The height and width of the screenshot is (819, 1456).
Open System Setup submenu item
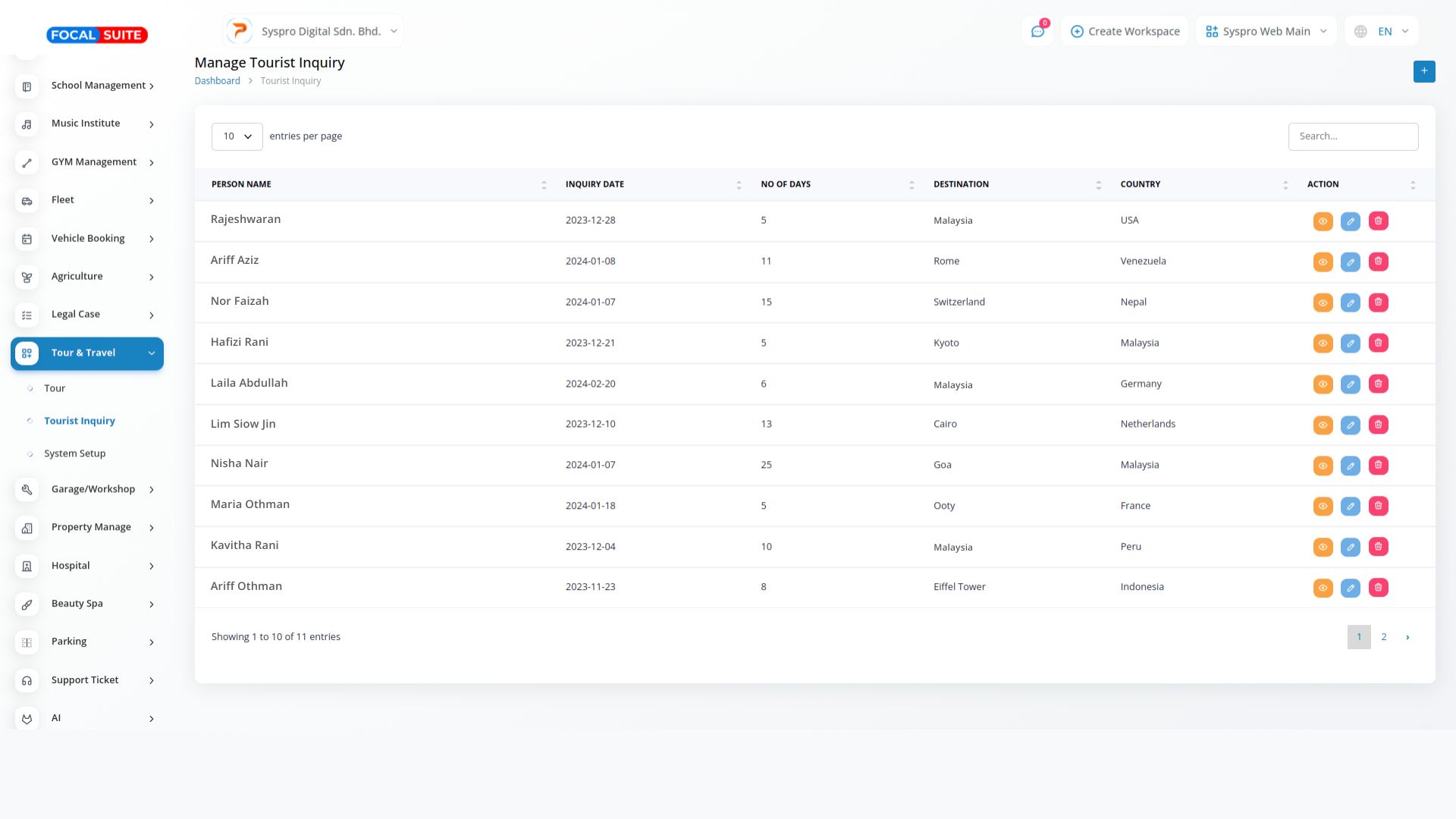click(x=74, y=453)
